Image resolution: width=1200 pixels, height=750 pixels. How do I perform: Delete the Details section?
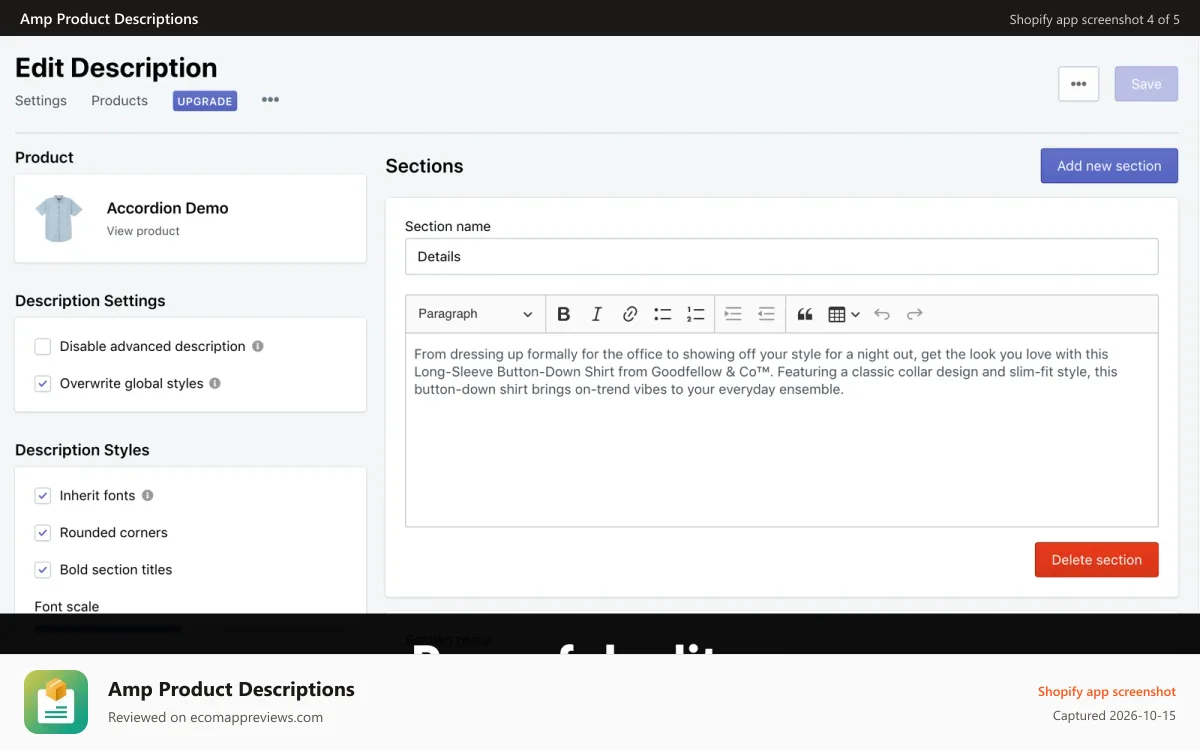pos(1096,560)
